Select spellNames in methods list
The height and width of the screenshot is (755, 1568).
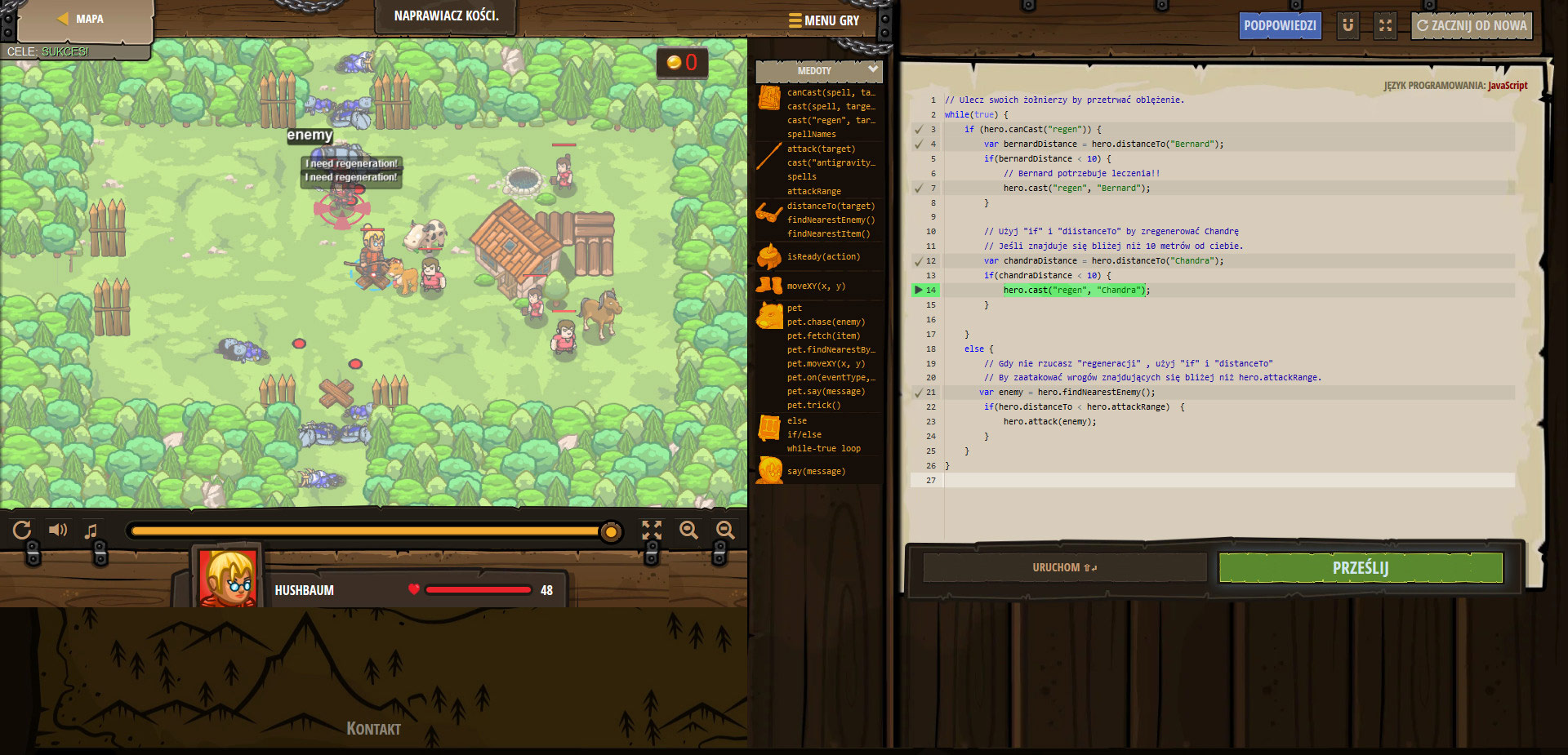tap(811, 134)
